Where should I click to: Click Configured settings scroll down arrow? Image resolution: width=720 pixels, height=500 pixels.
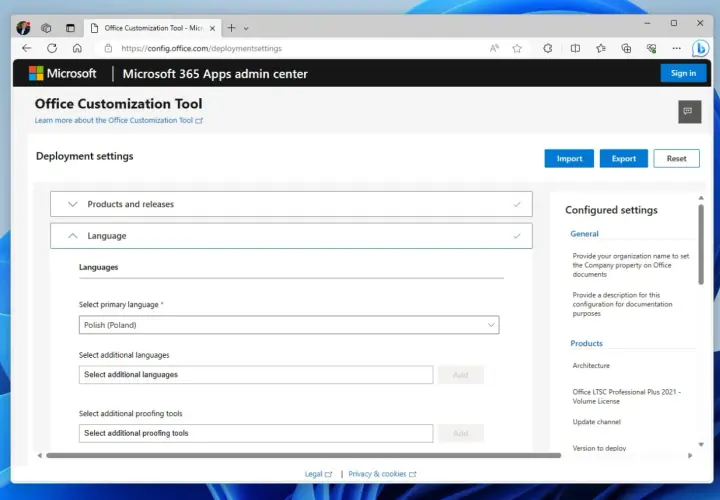(x=701, y=444)
